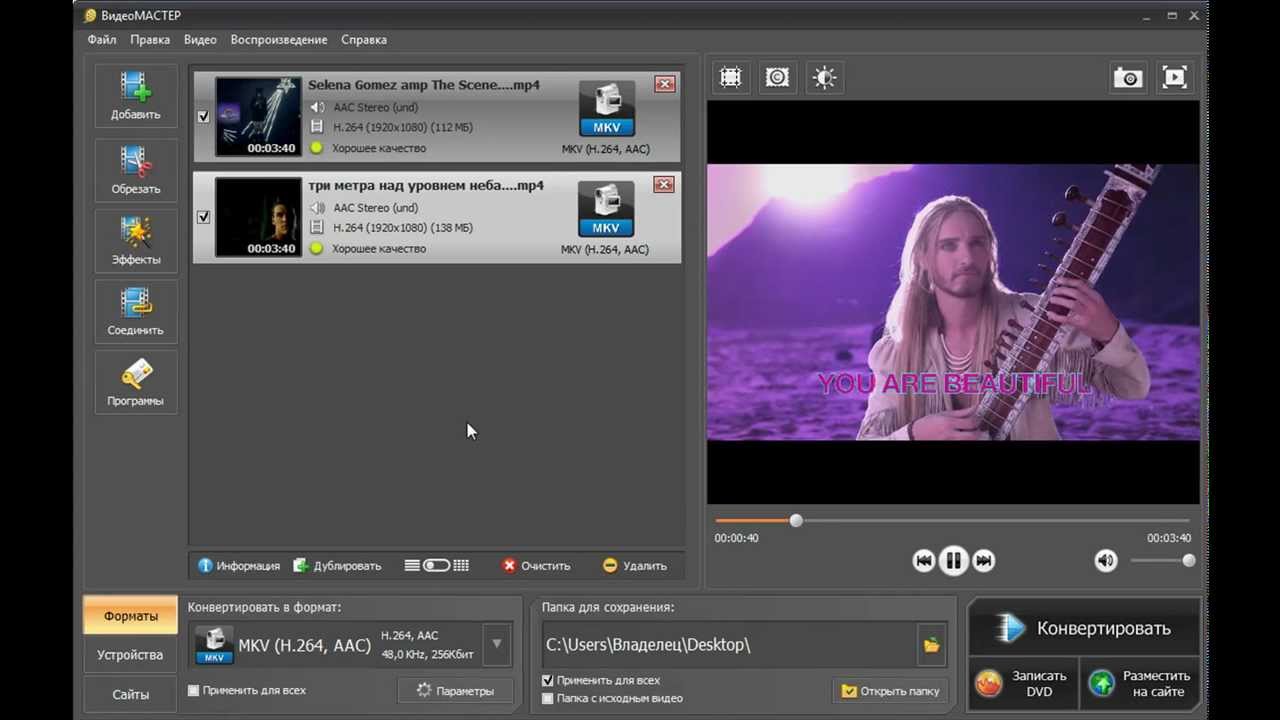This screenshot has height=720, width=1280.
Task: Open the Справка menu
Action: point(364,40)
